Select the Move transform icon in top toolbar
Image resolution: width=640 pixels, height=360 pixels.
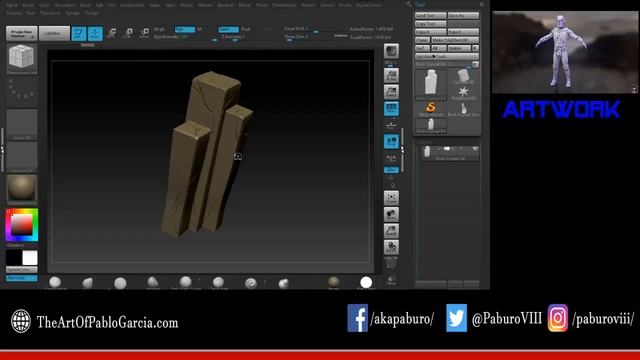point(111,33)
